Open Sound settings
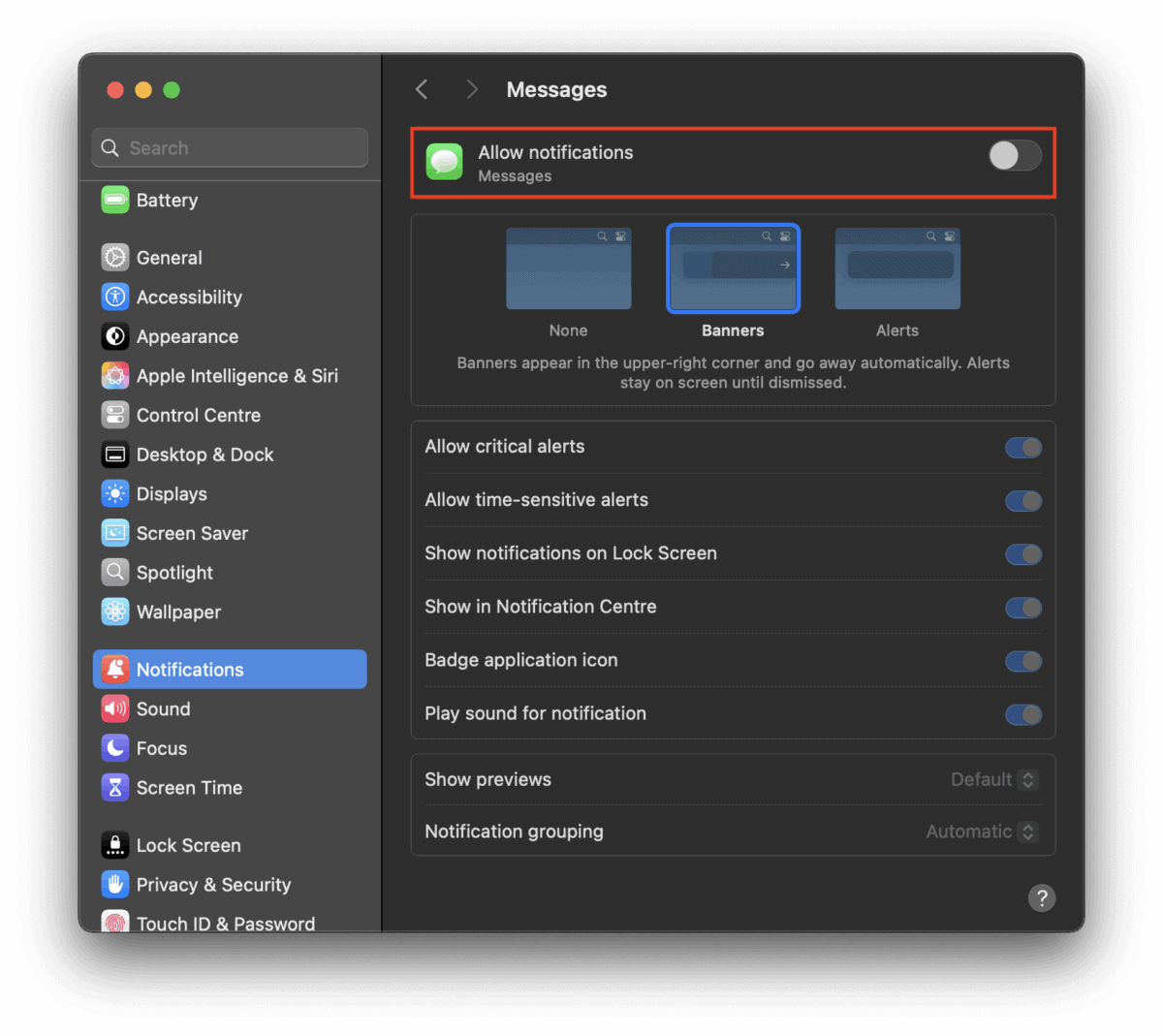 click(x=230, y=709)
